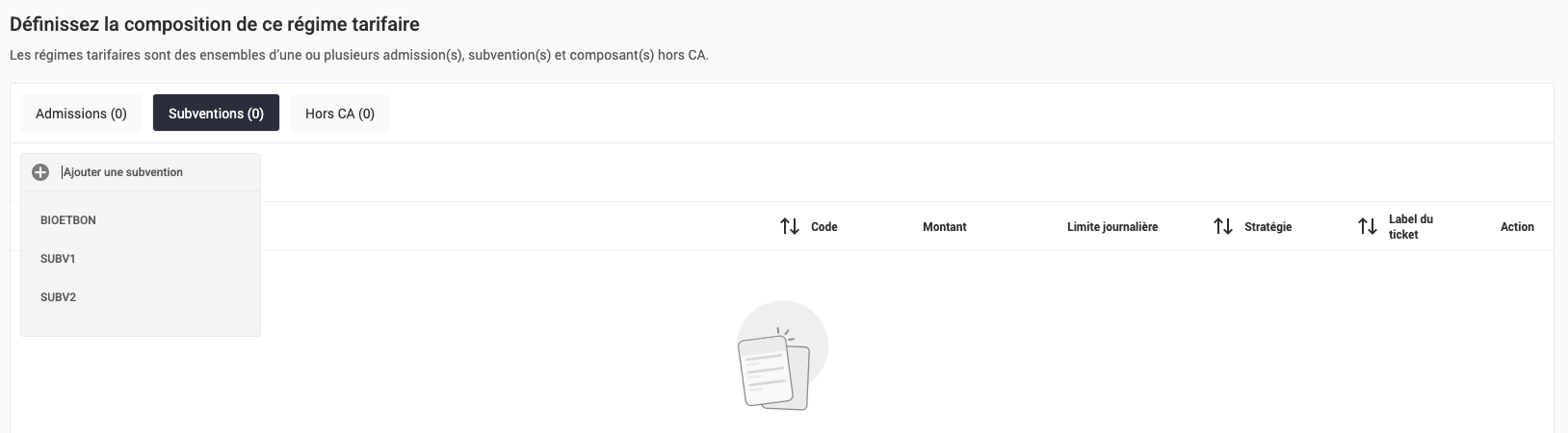Click the sort arrows beside Label du ticket
Image resolution: width=1568 pixels, height=433 pixels.
tap(1367, 227)
